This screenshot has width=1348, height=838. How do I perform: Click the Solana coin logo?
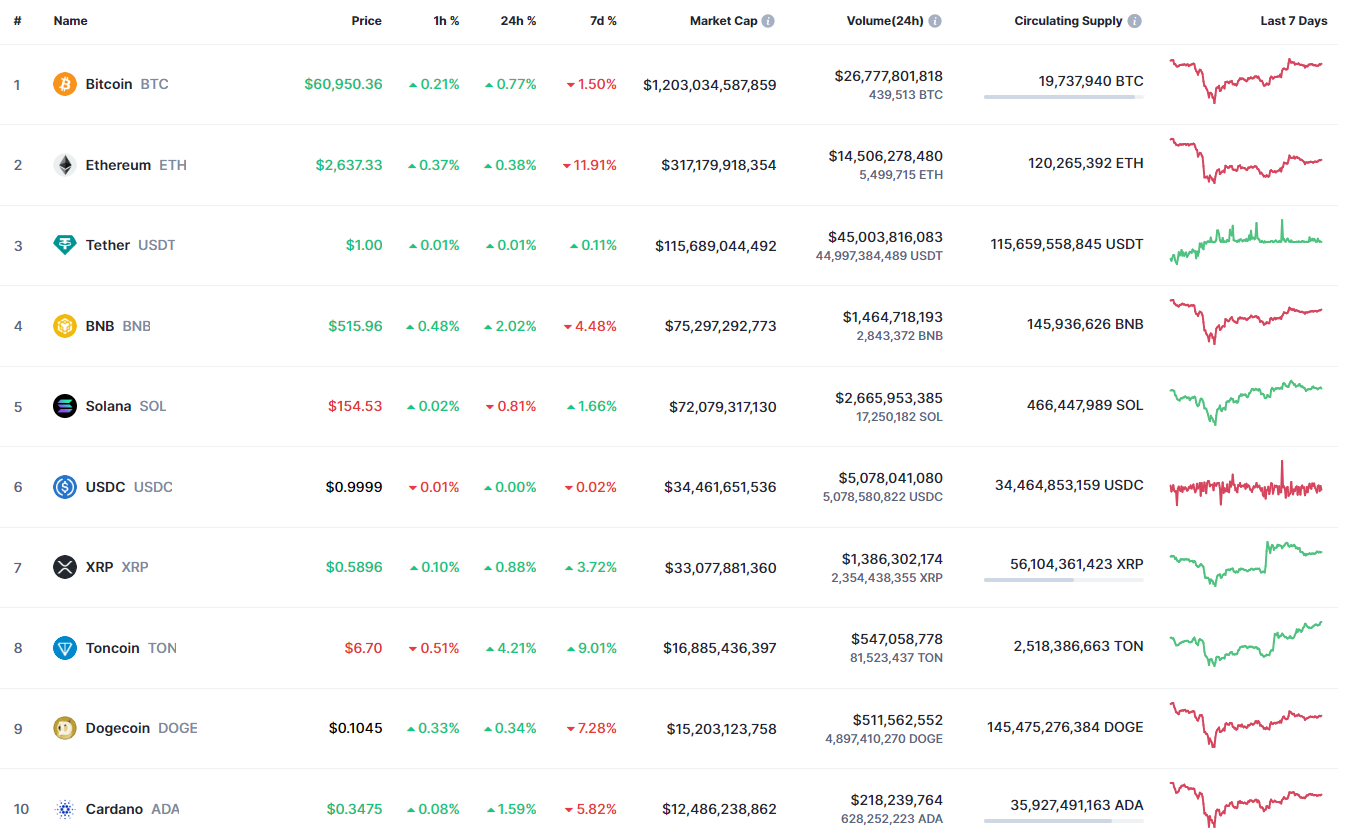click(65, 406)
